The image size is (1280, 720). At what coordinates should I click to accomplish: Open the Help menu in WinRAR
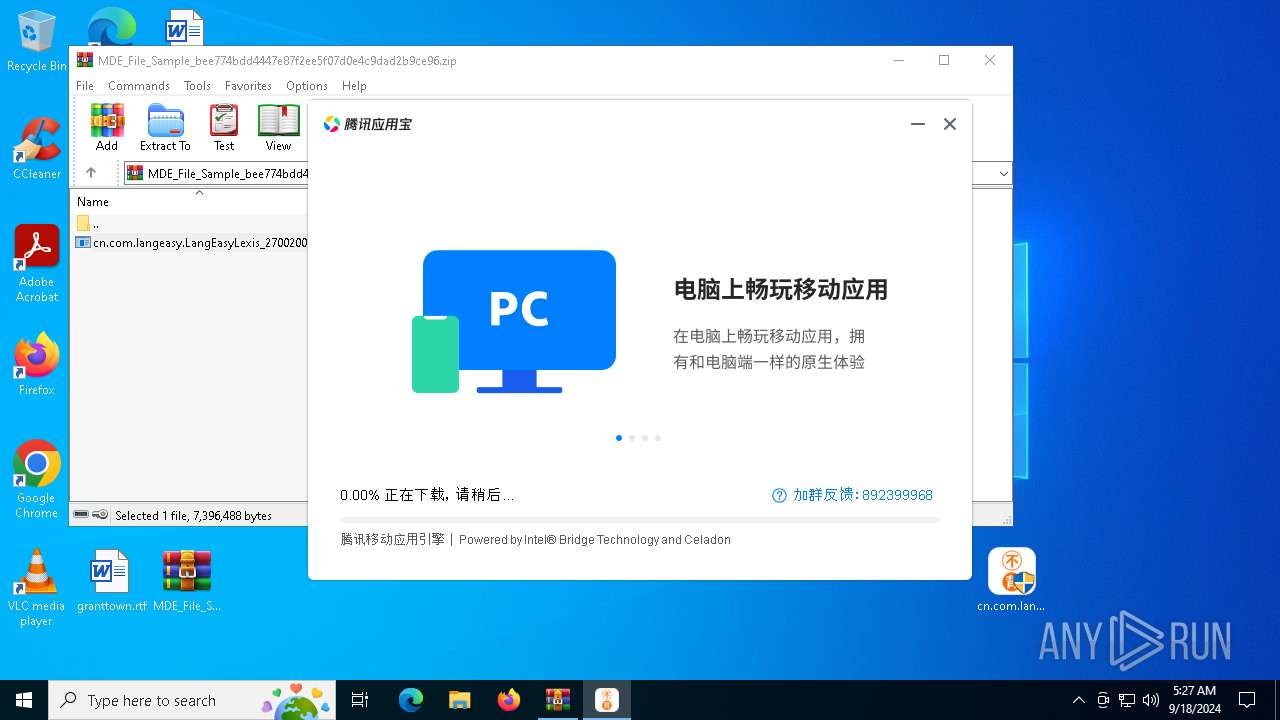(354, 86)
